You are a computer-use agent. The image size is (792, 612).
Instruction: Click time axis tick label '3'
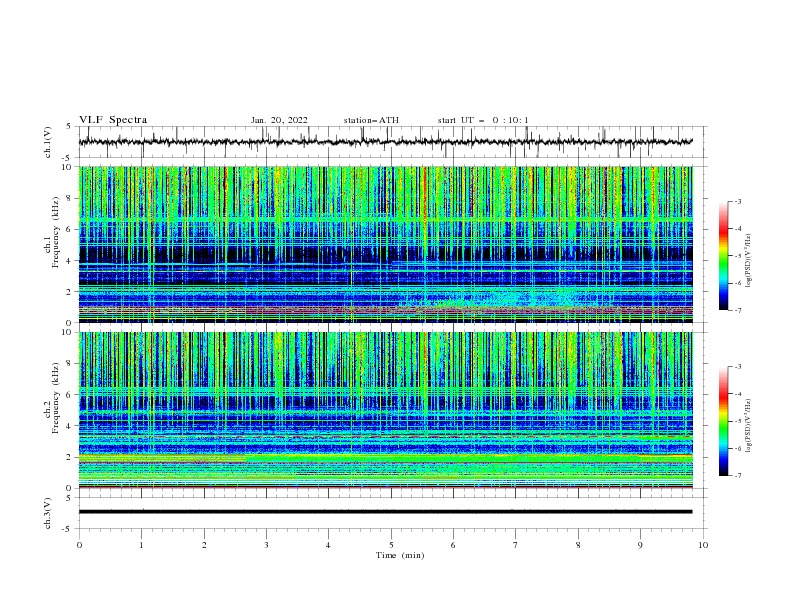pos(266,545)
